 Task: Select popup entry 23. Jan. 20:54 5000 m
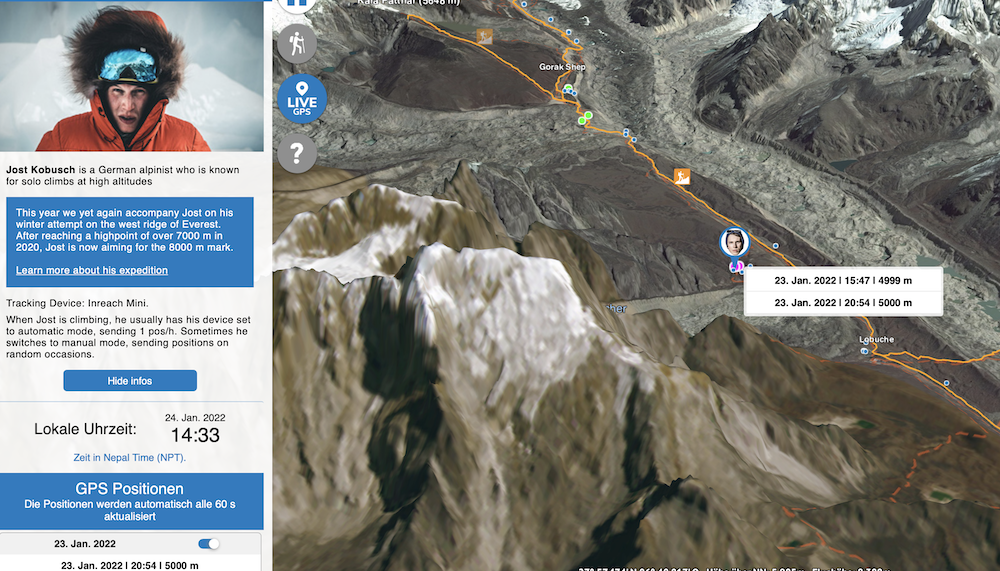843,303
